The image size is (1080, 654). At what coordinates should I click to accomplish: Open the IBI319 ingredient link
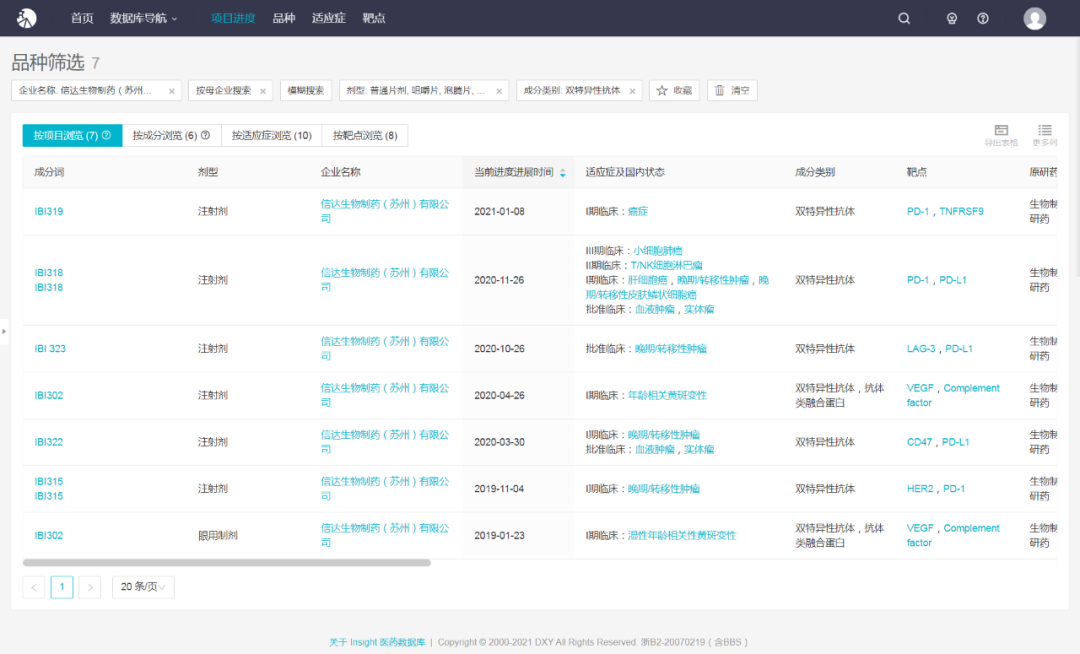coord(49,211)
